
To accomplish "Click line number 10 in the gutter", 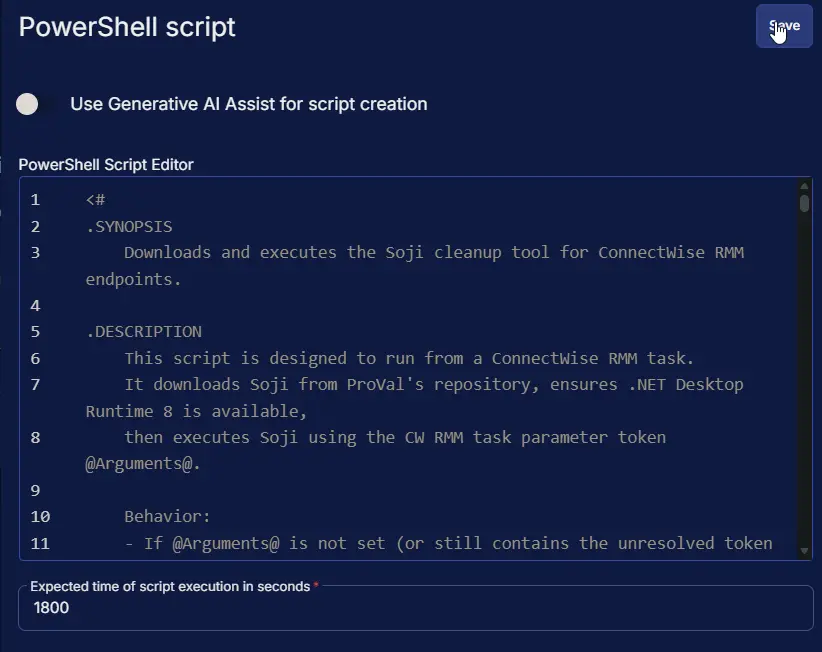I will (x=40, y=517).
